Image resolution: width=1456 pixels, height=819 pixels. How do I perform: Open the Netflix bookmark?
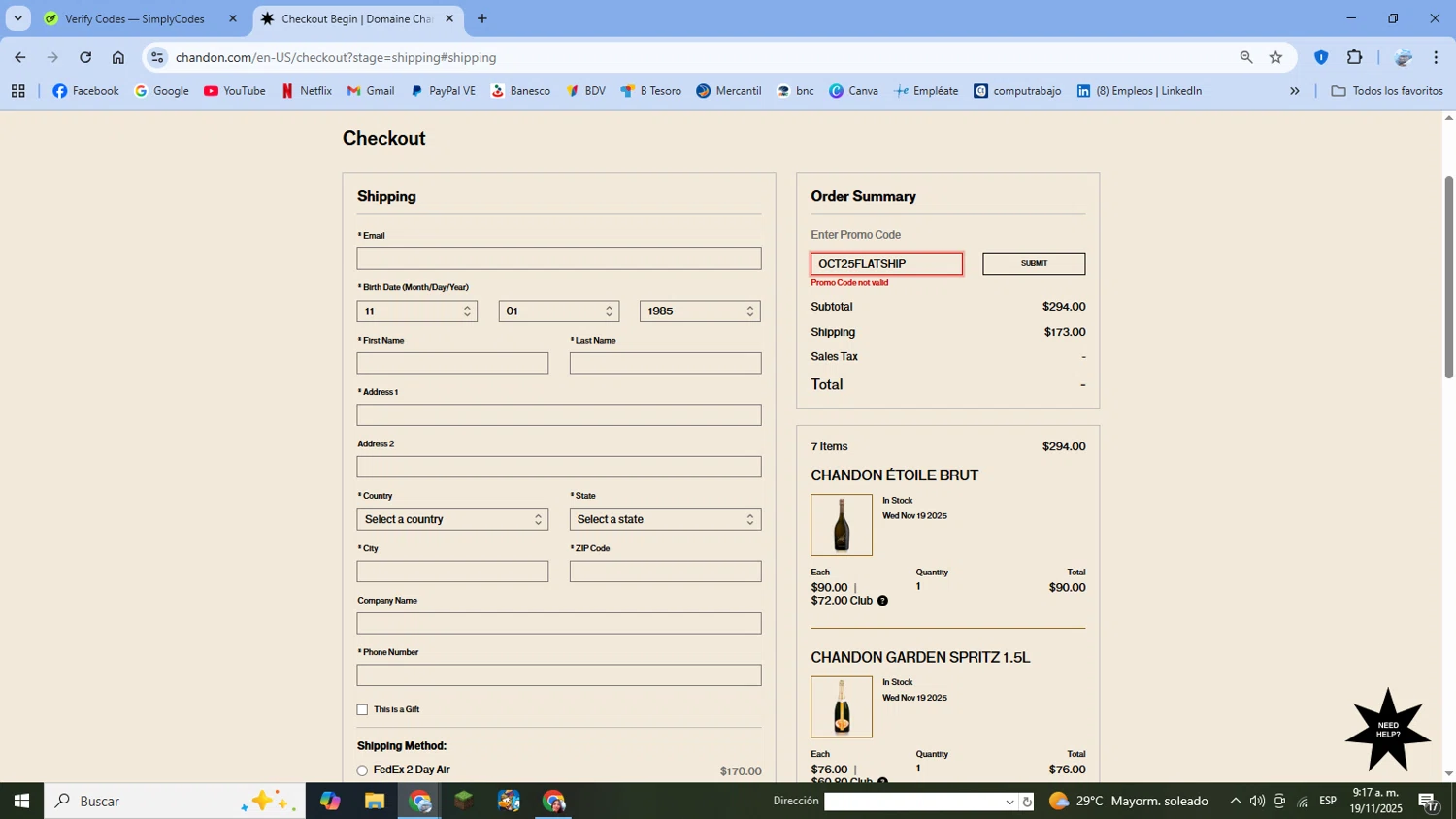click(306, 91)
